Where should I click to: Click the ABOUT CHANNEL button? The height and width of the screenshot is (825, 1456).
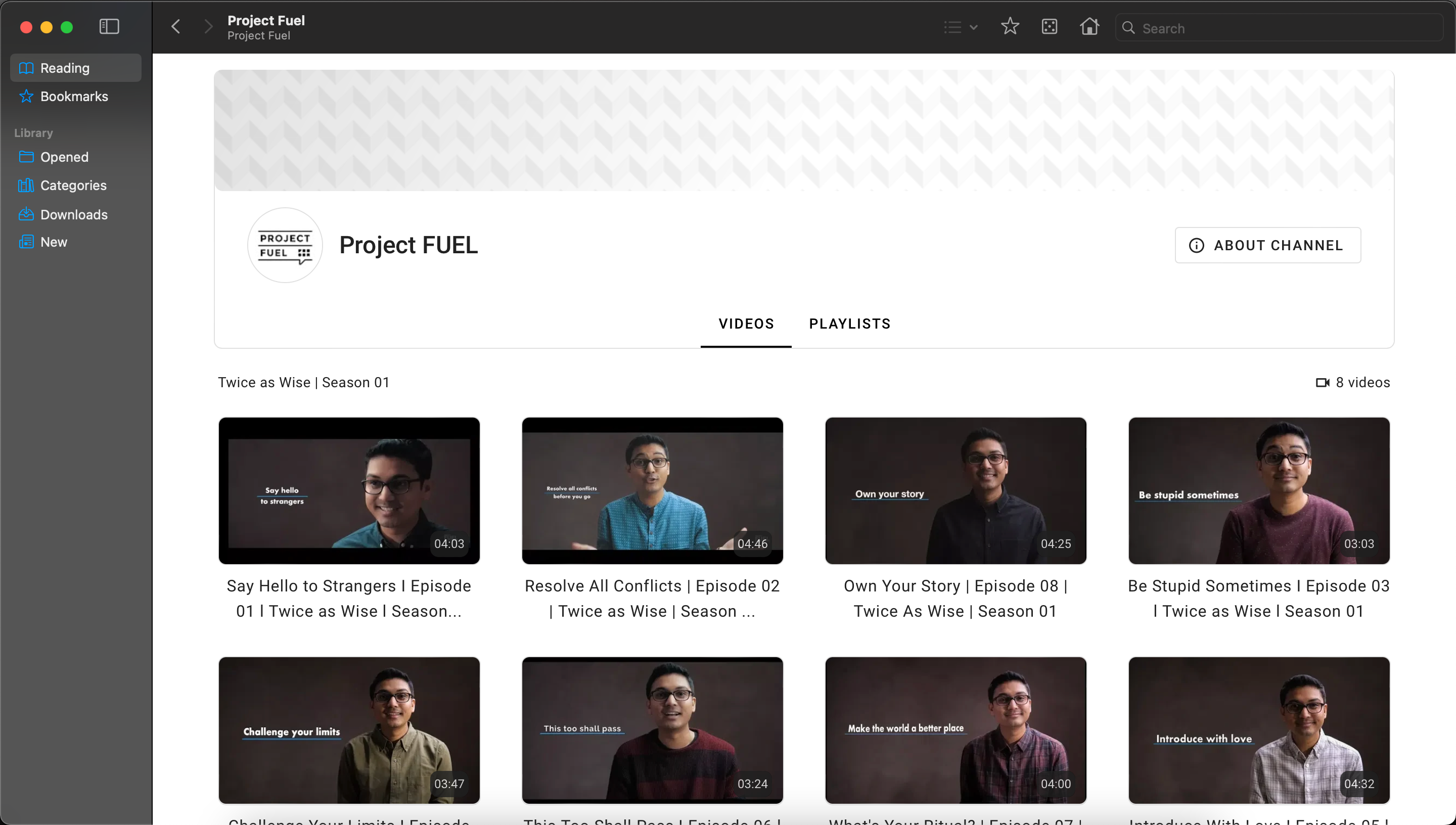(1267, 245)
